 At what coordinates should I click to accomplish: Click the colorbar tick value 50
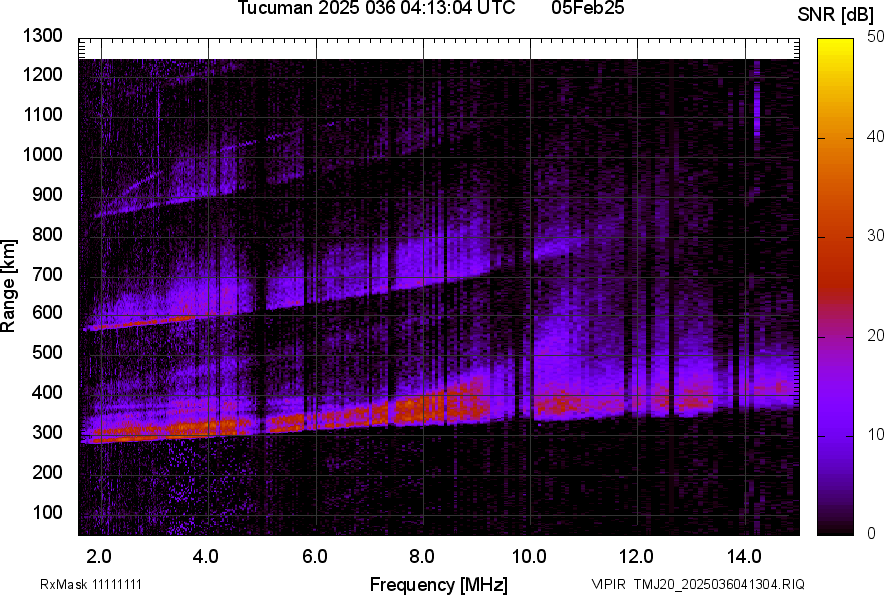(x=875, y=37)
